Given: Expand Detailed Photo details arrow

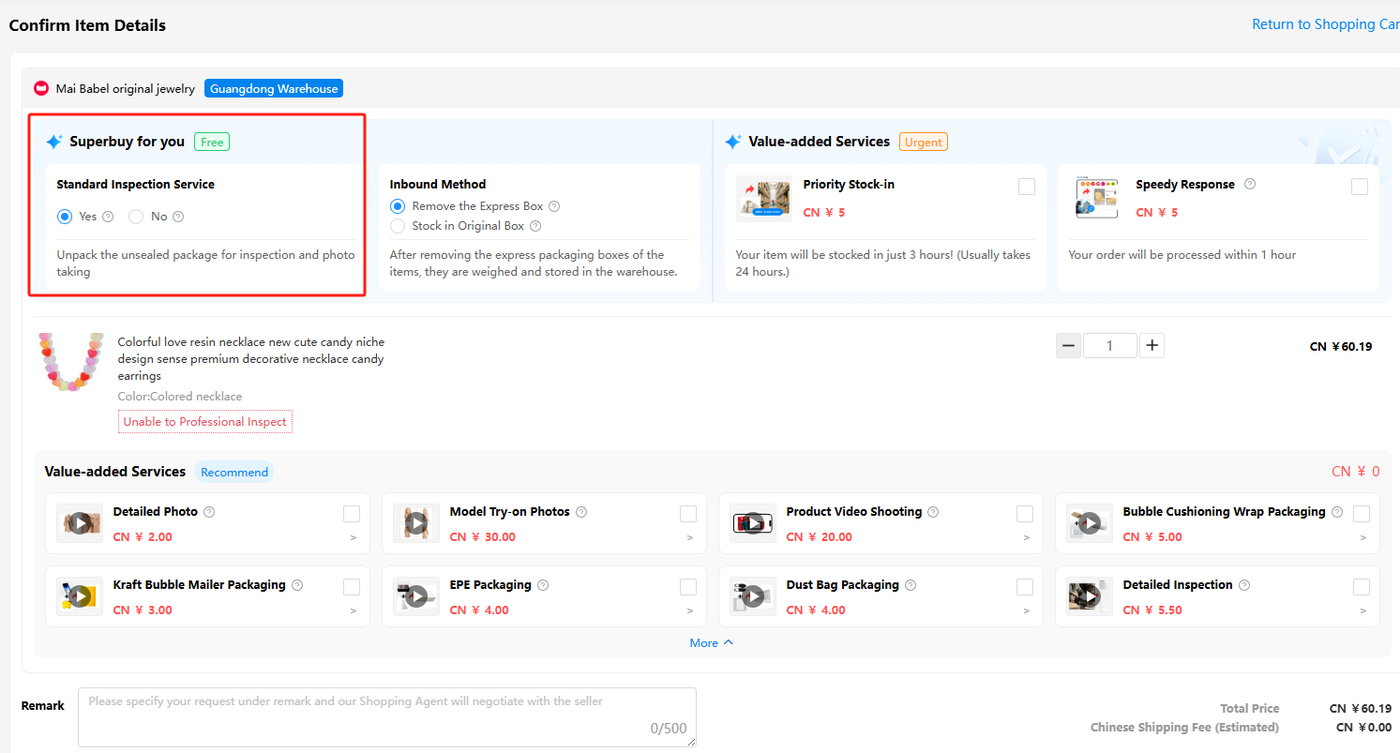Looking at the screenshot, I should [x=353, y=538].
